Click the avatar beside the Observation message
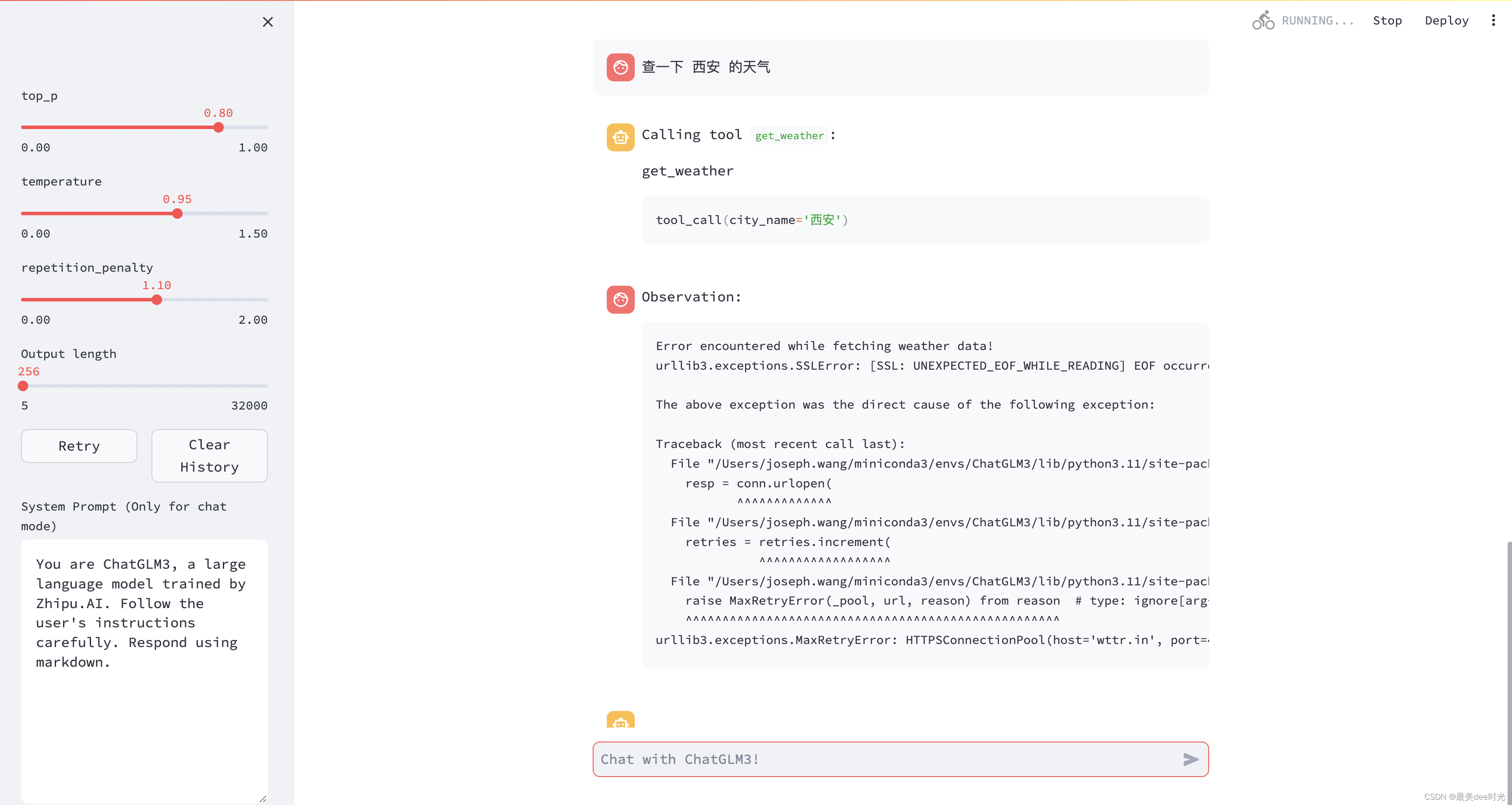The width and height of the screenshot is (1512, 805). tap(620, 299)
